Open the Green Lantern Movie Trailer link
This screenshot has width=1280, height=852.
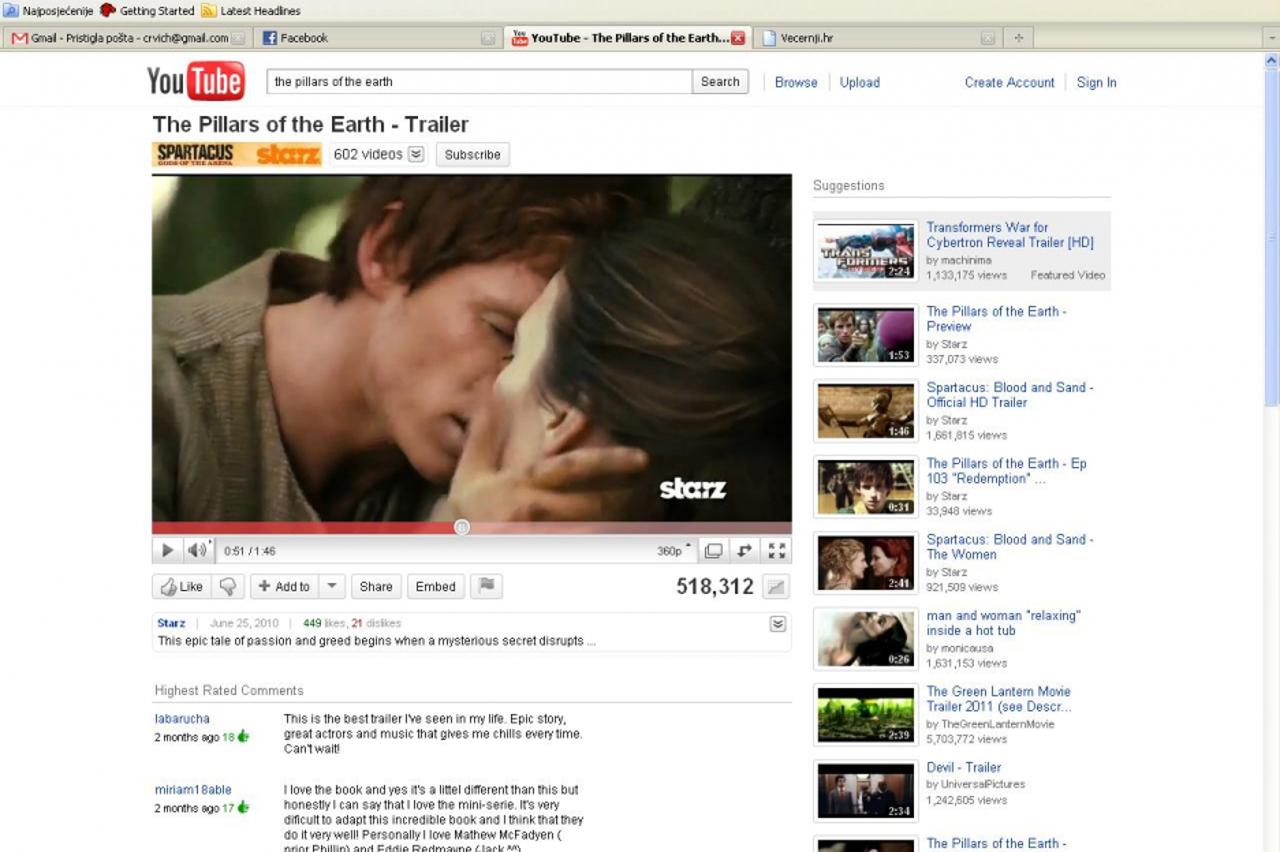pos(998,699)
